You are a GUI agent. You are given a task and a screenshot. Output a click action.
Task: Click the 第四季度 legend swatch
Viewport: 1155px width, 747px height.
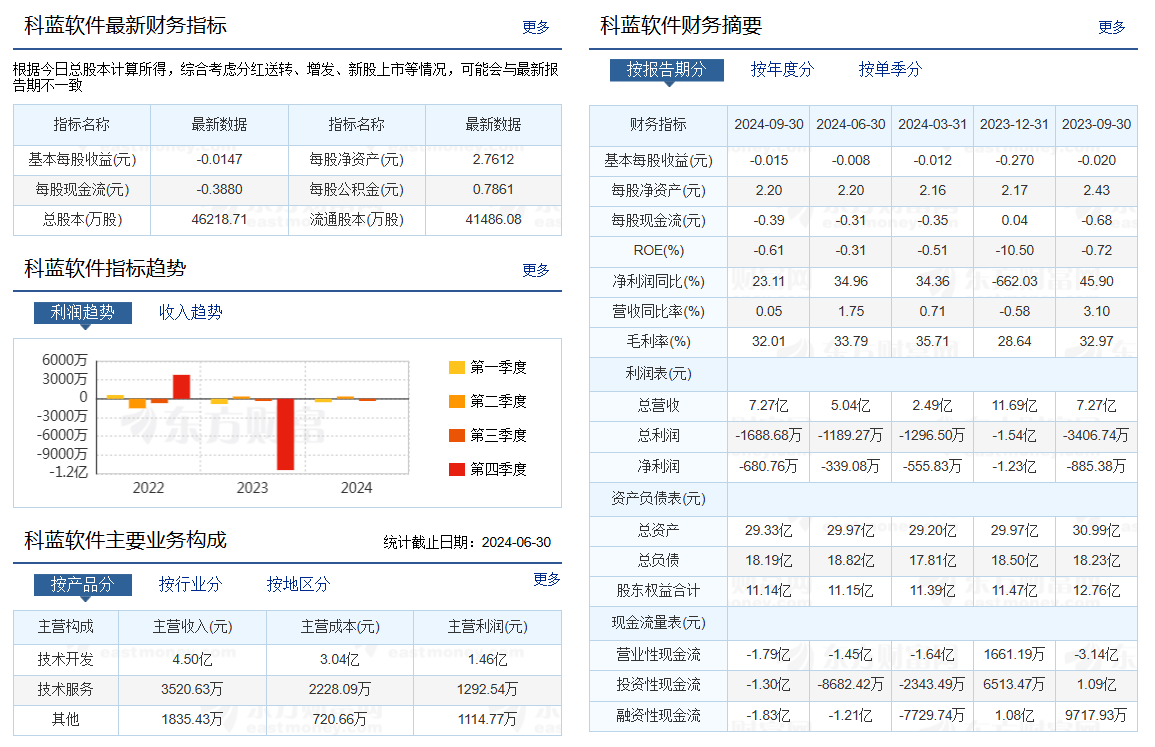pos(457,469)
